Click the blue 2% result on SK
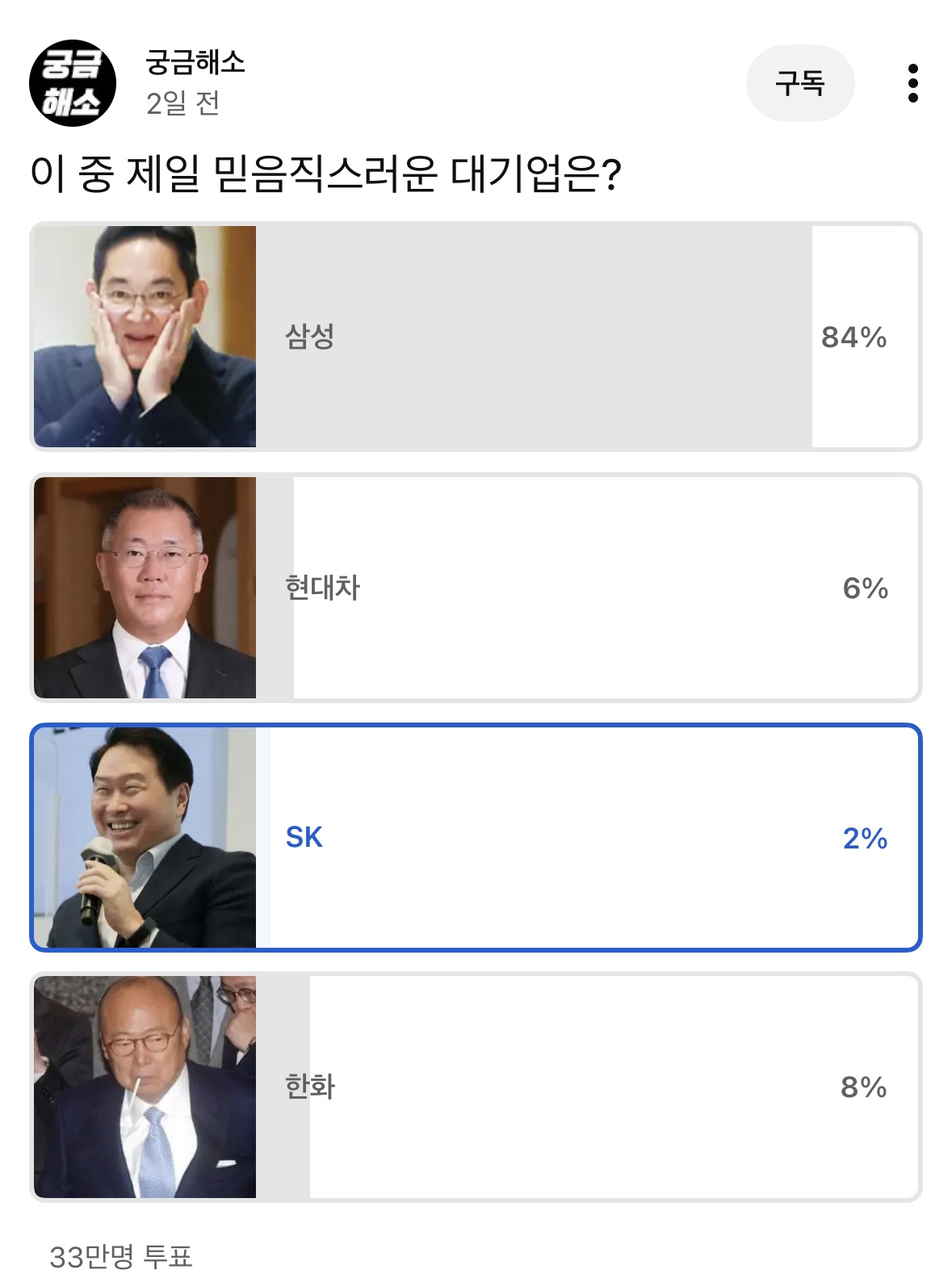952x1282 pixels. click(x=865, y=839)
